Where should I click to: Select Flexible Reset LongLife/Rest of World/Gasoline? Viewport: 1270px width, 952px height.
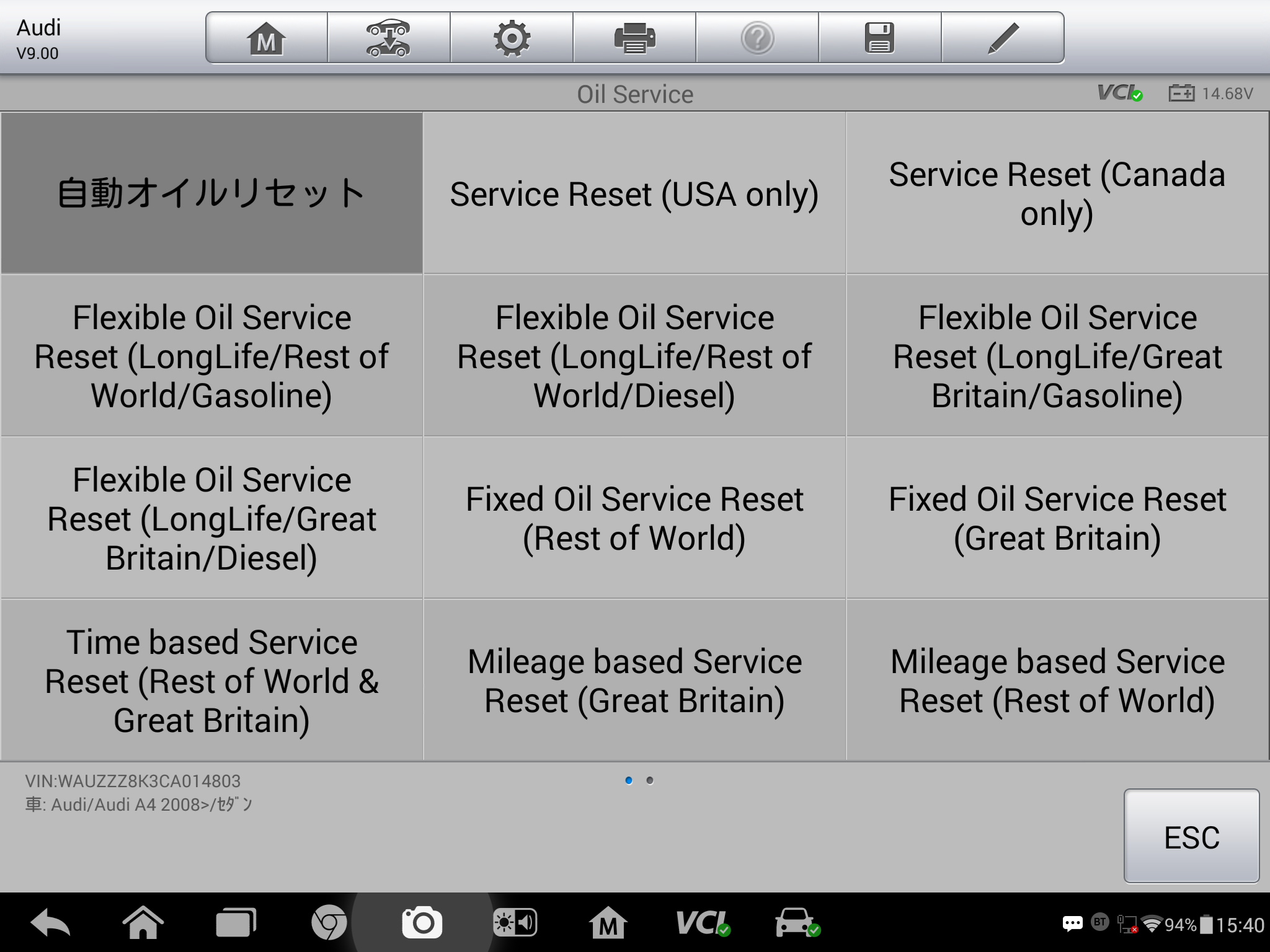tap(211, 356)
